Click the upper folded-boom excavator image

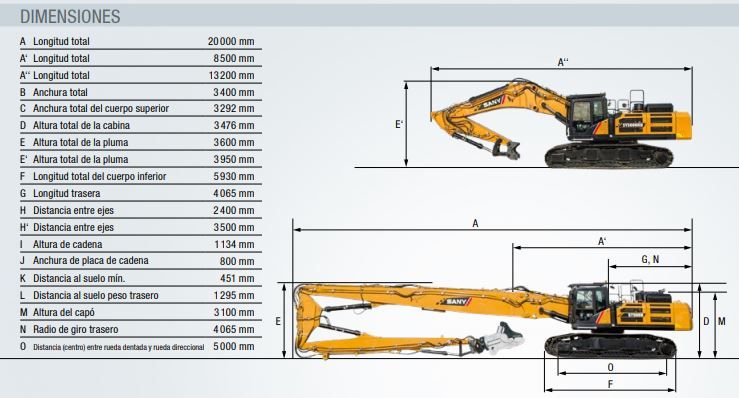[x=561, y=124]
